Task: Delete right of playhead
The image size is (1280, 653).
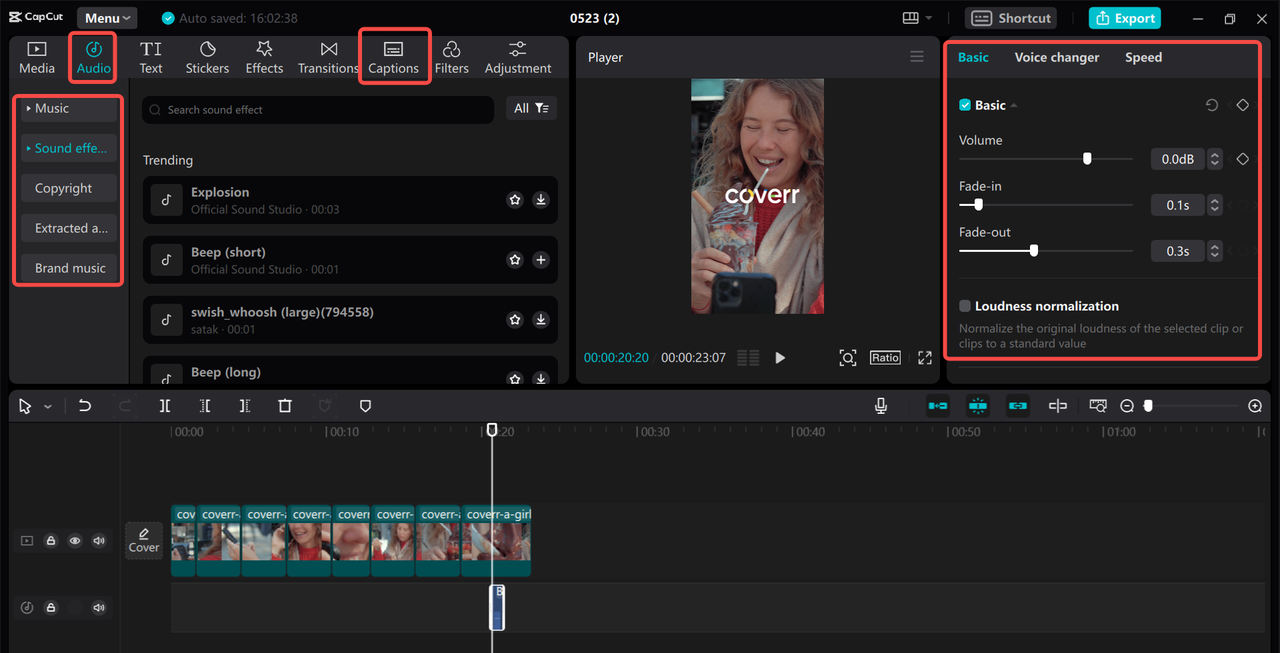Action: (245, 406)
